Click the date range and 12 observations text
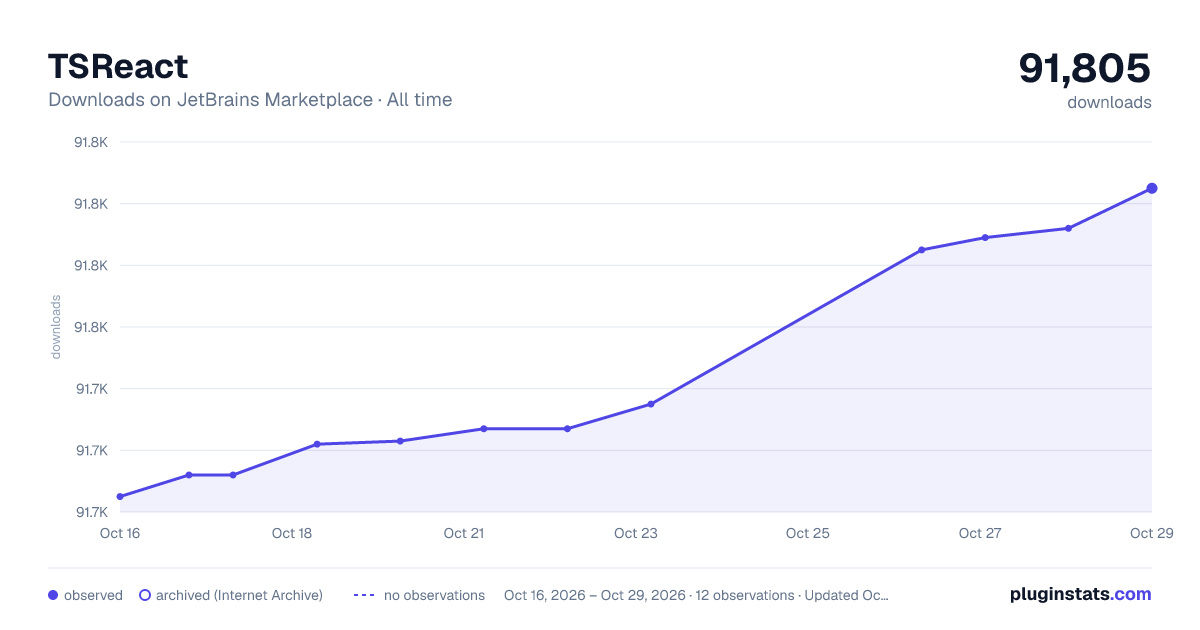This screenshot has width=1200, height=630. (x=696, y=595)
